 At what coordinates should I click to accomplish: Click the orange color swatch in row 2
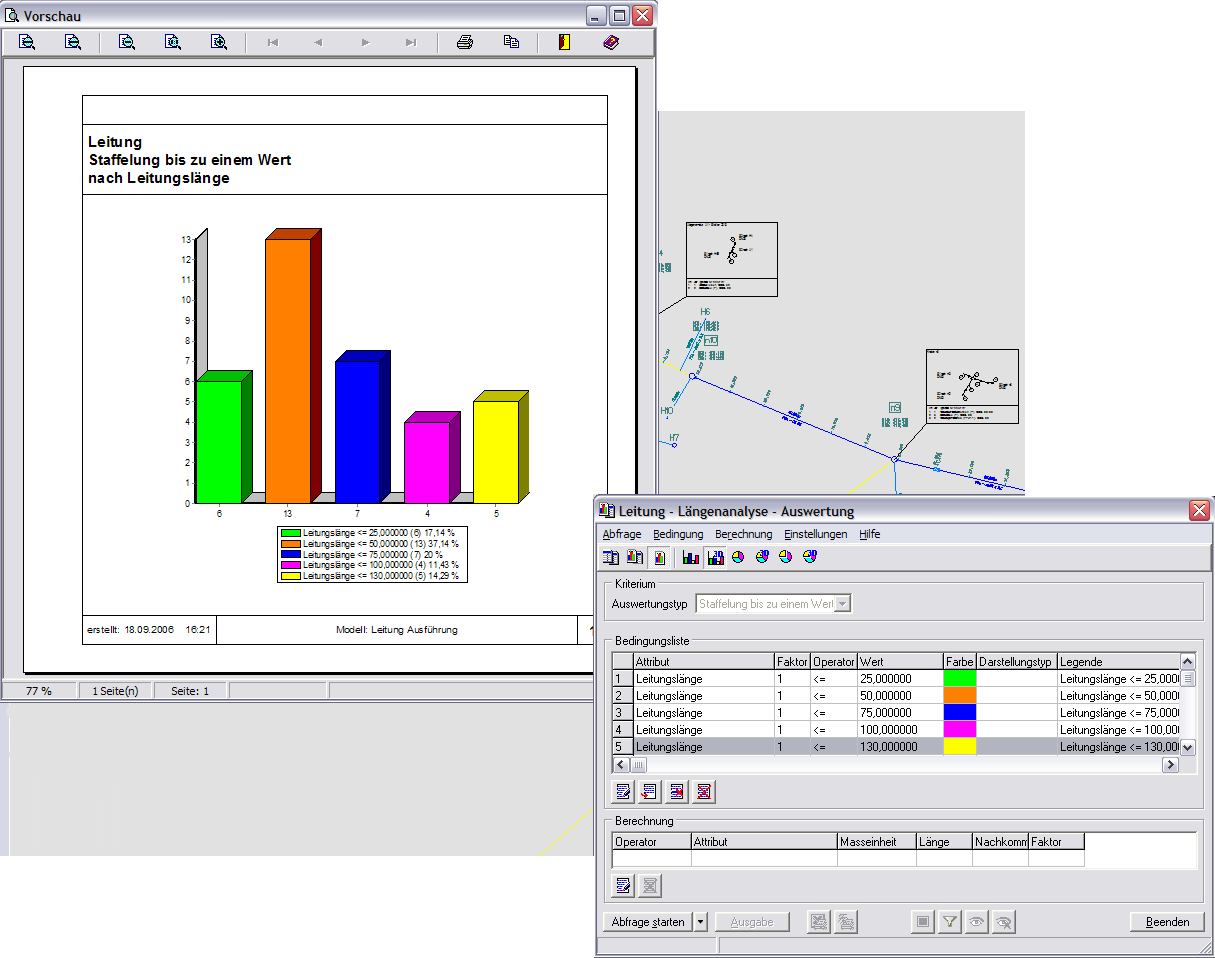point(959,696)
